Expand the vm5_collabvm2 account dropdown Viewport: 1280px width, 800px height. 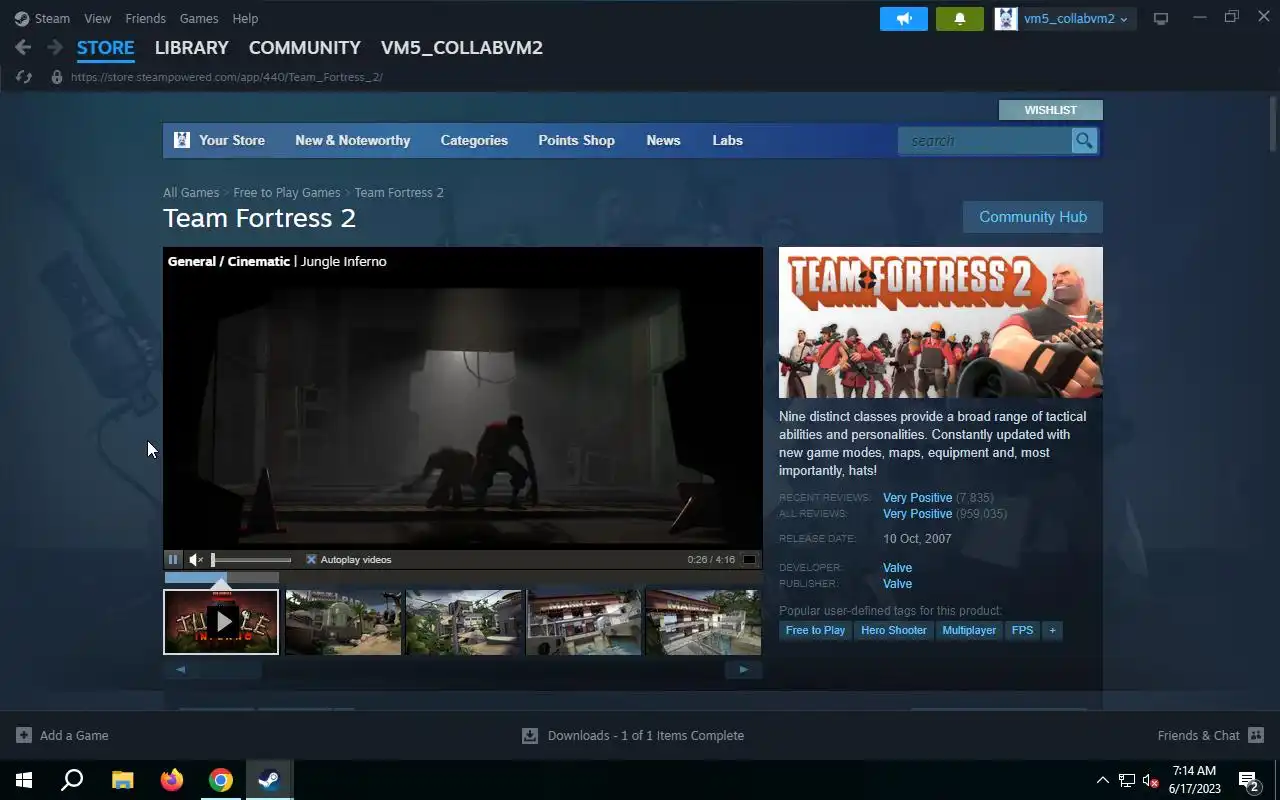tap(1076, 19)
